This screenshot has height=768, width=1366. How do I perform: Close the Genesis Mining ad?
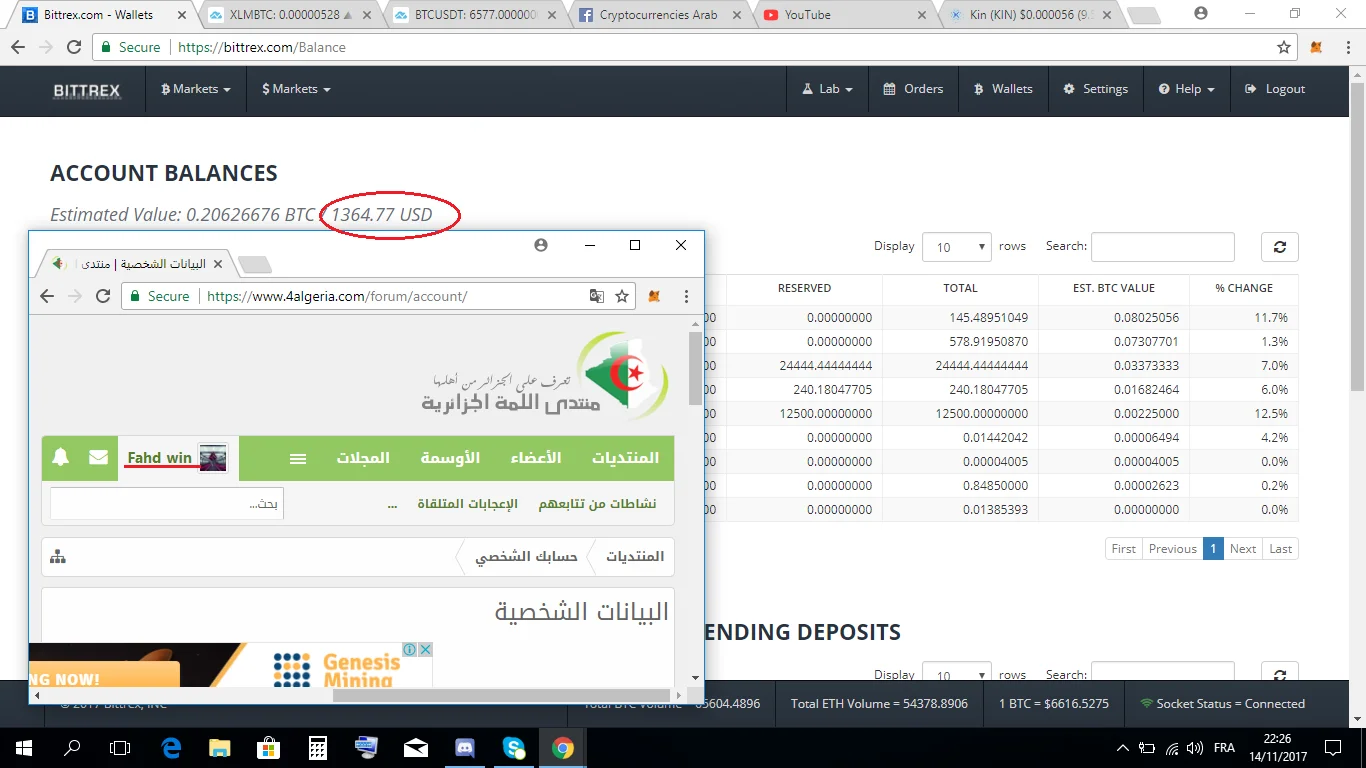(425, 650)
